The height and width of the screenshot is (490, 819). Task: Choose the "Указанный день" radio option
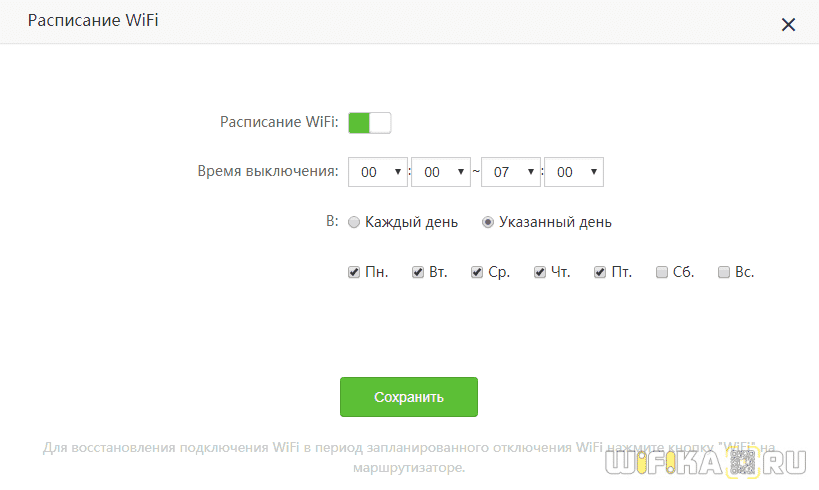tap(488, 223)
